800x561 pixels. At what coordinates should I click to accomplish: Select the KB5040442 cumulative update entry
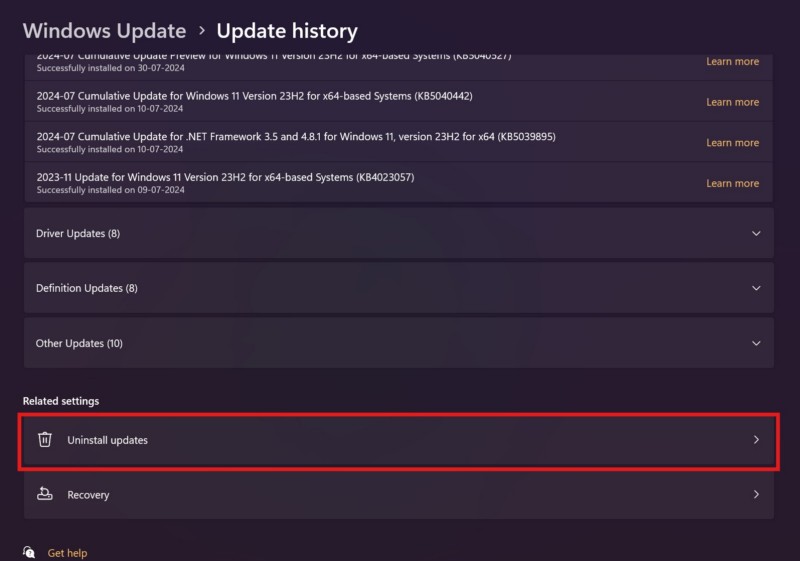(x=254, y=96)
